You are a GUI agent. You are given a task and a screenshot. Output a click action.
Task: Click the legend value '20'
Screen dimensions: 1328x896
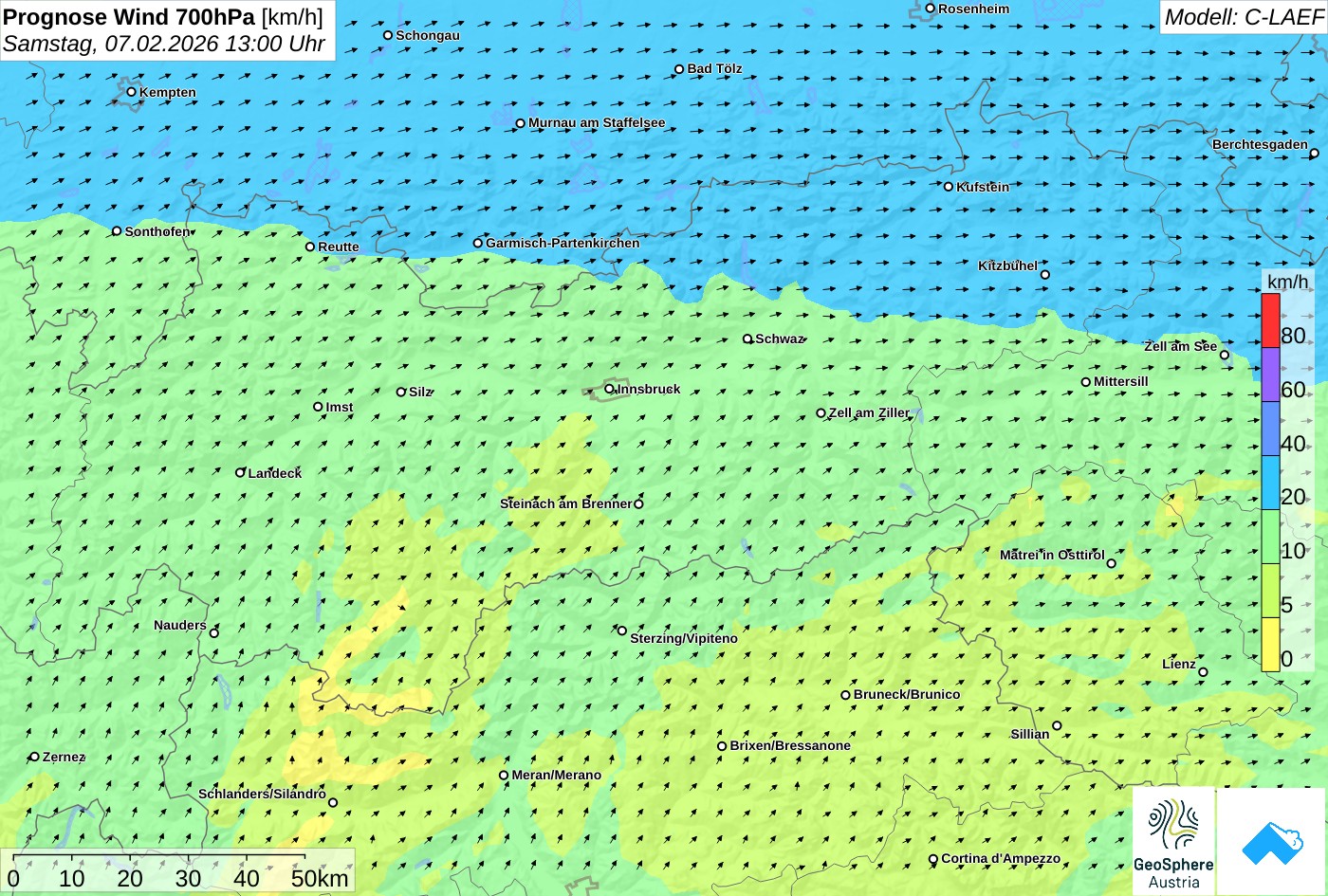tap(1293, 497)
